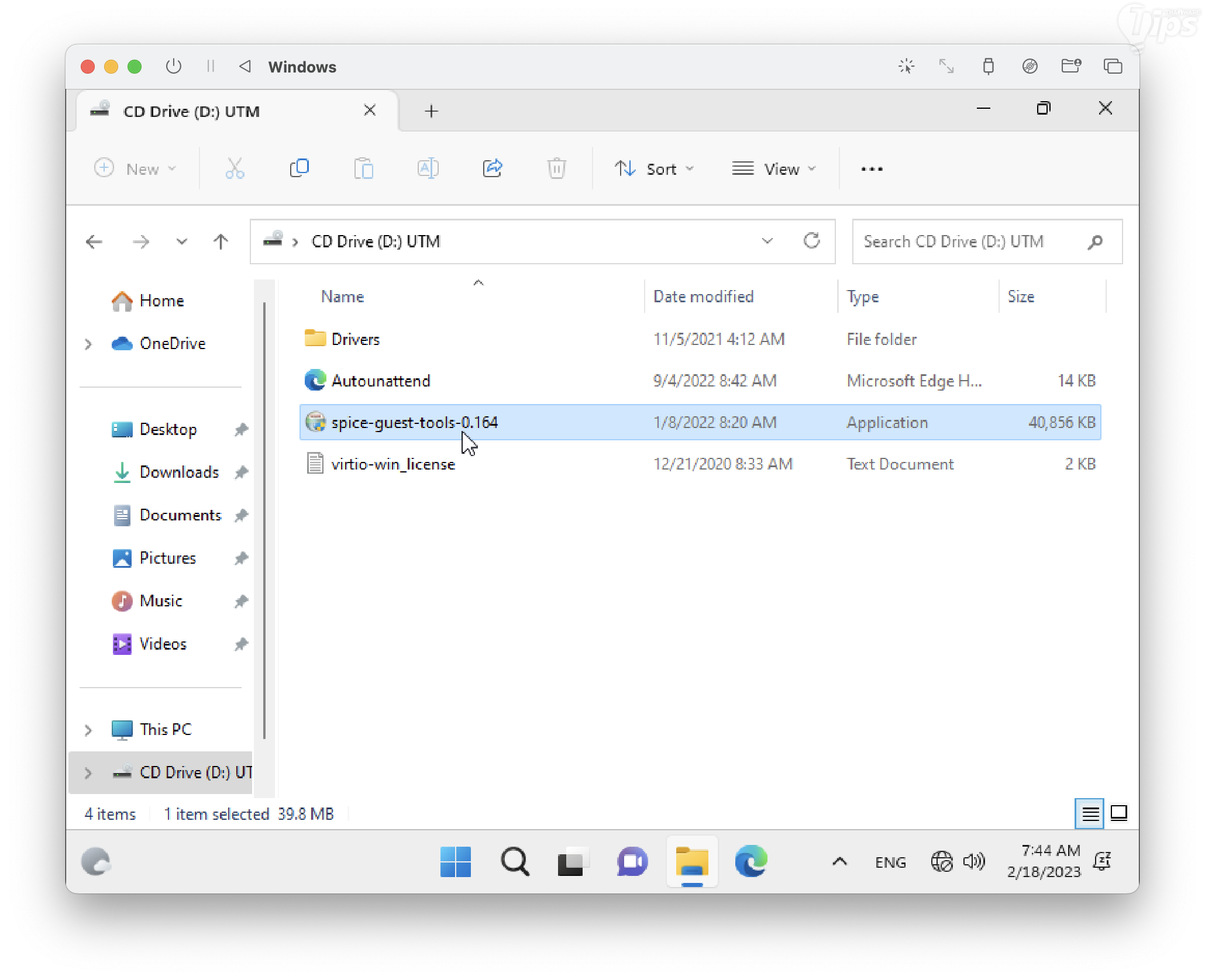Open the Sort dropdown menu
This screenshot has width=1205, height=980.
(654, 169)
